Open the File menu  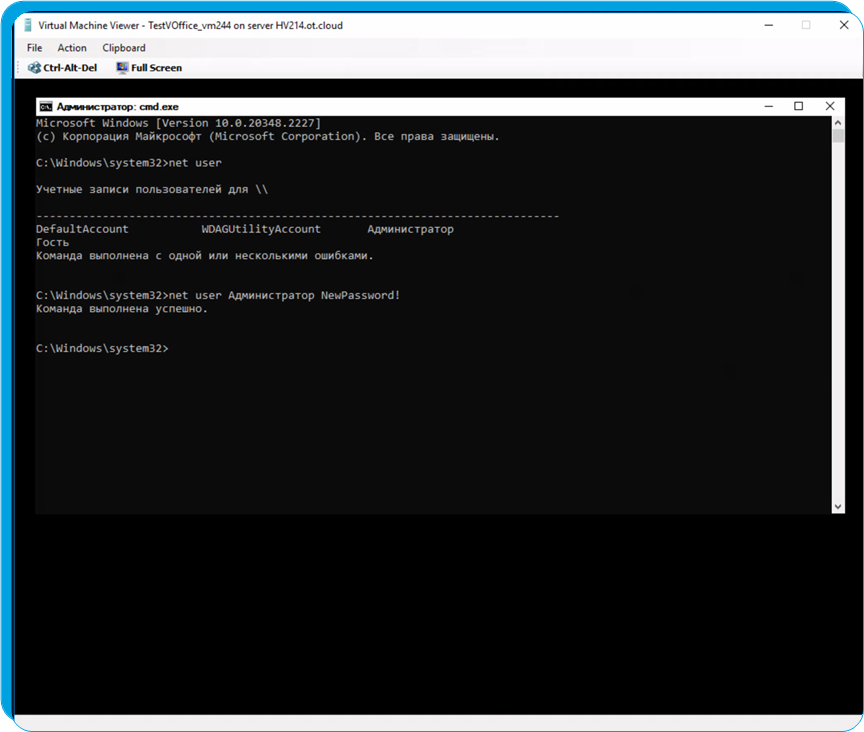pos(34,48)
